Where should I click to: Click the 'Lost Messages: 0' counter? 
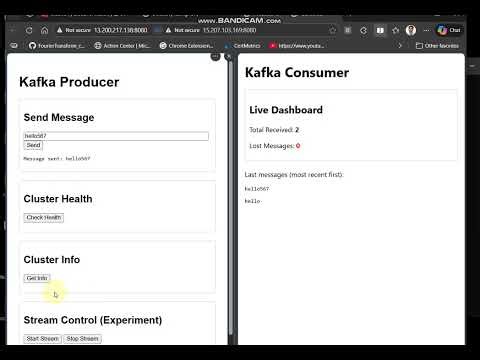click(x=275, y=146)
